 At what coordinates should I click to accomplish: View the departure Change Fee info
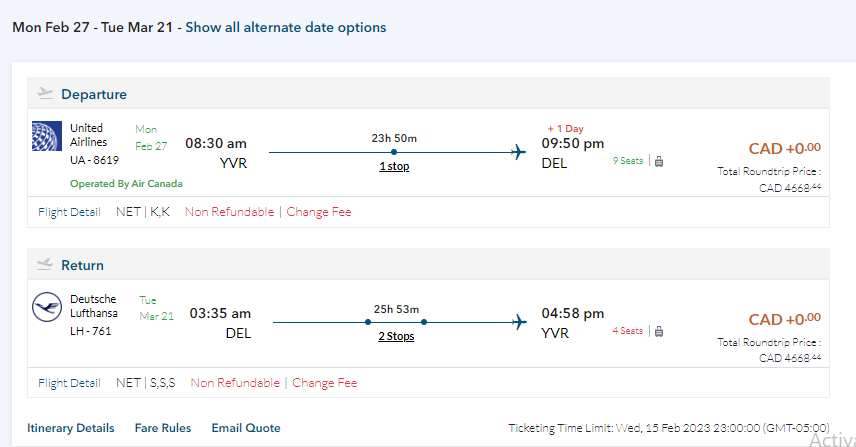point(319,212)
